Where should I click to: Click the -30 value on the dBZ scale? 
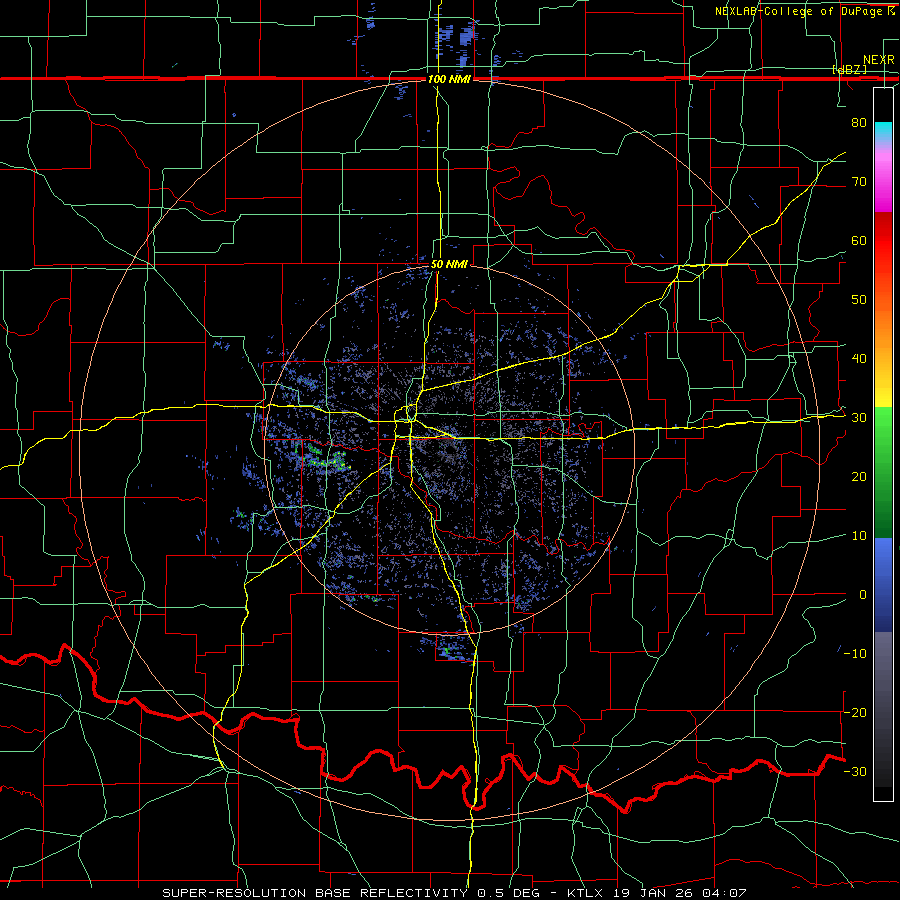pyautogui.click(x=856, y=771)
